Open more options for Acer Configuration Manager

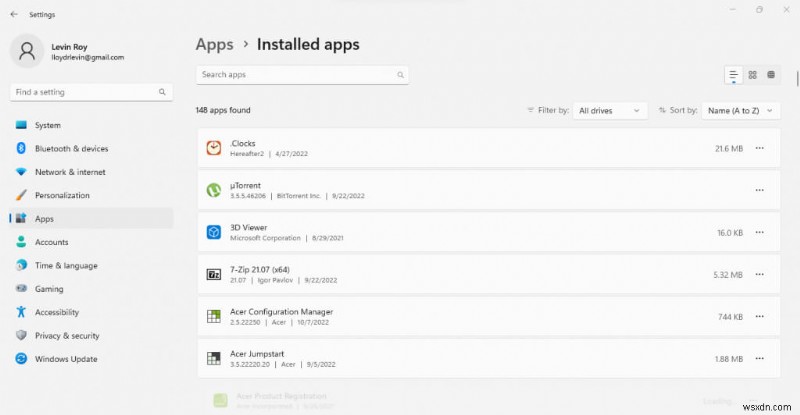[x=760, y=316]
